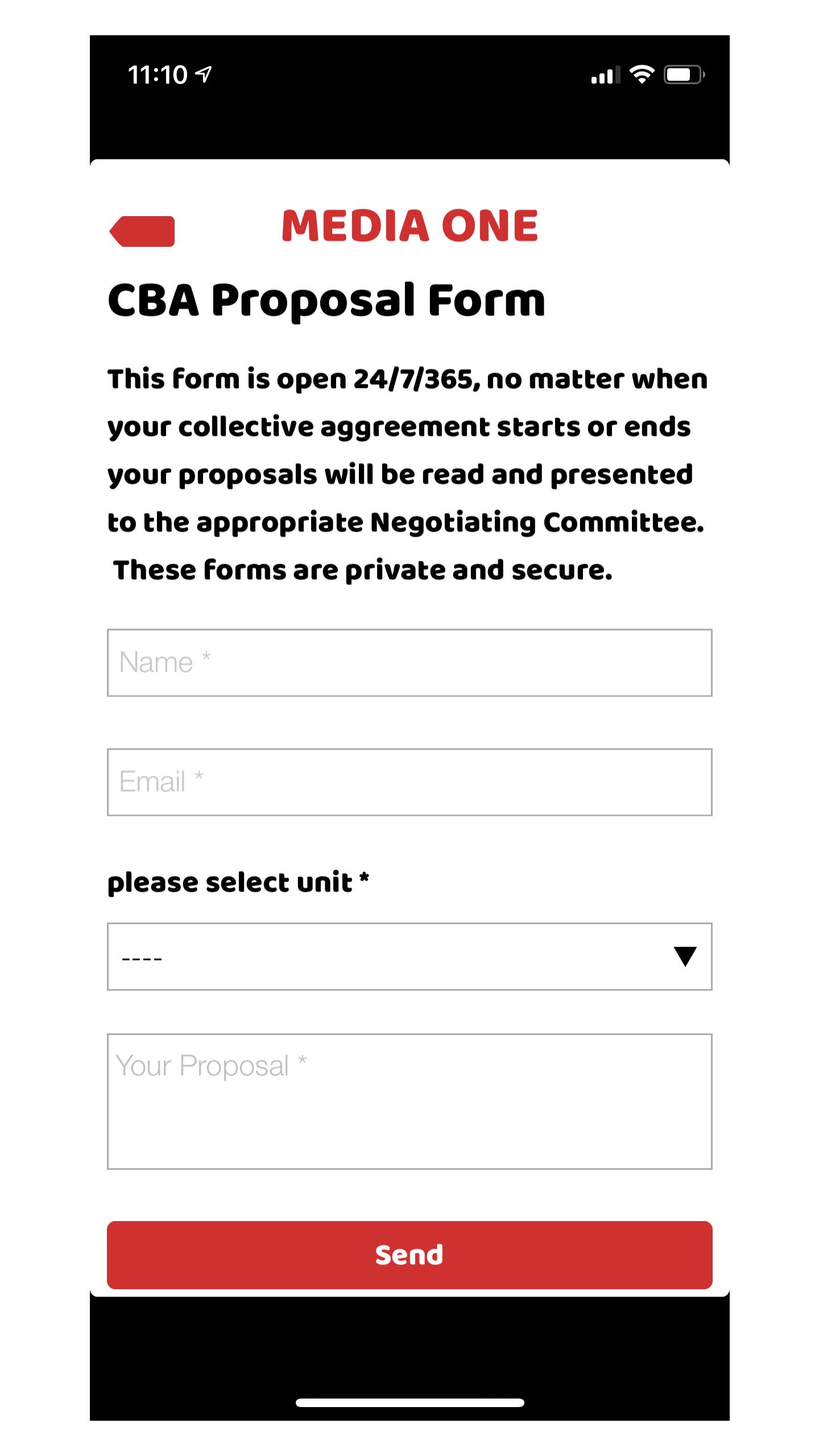Click the please select unit label
Image resolution: width=819 pixels, height=1456 pixels.
coord(238,883)
